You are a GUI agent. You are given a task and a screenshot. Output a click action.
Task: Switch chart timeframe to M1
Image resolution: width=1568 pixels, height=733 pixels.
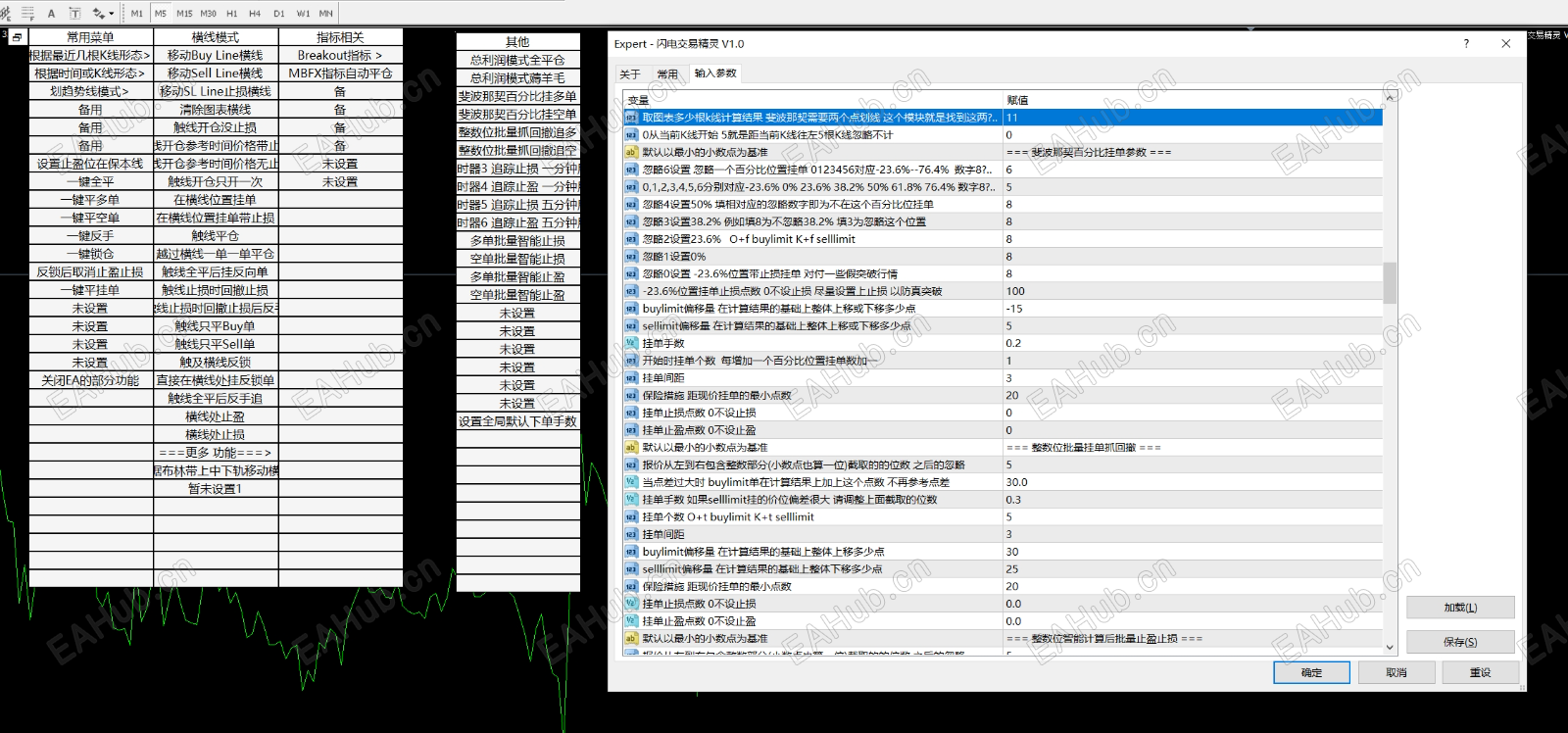pyautogui.click(x=136, y=13)
